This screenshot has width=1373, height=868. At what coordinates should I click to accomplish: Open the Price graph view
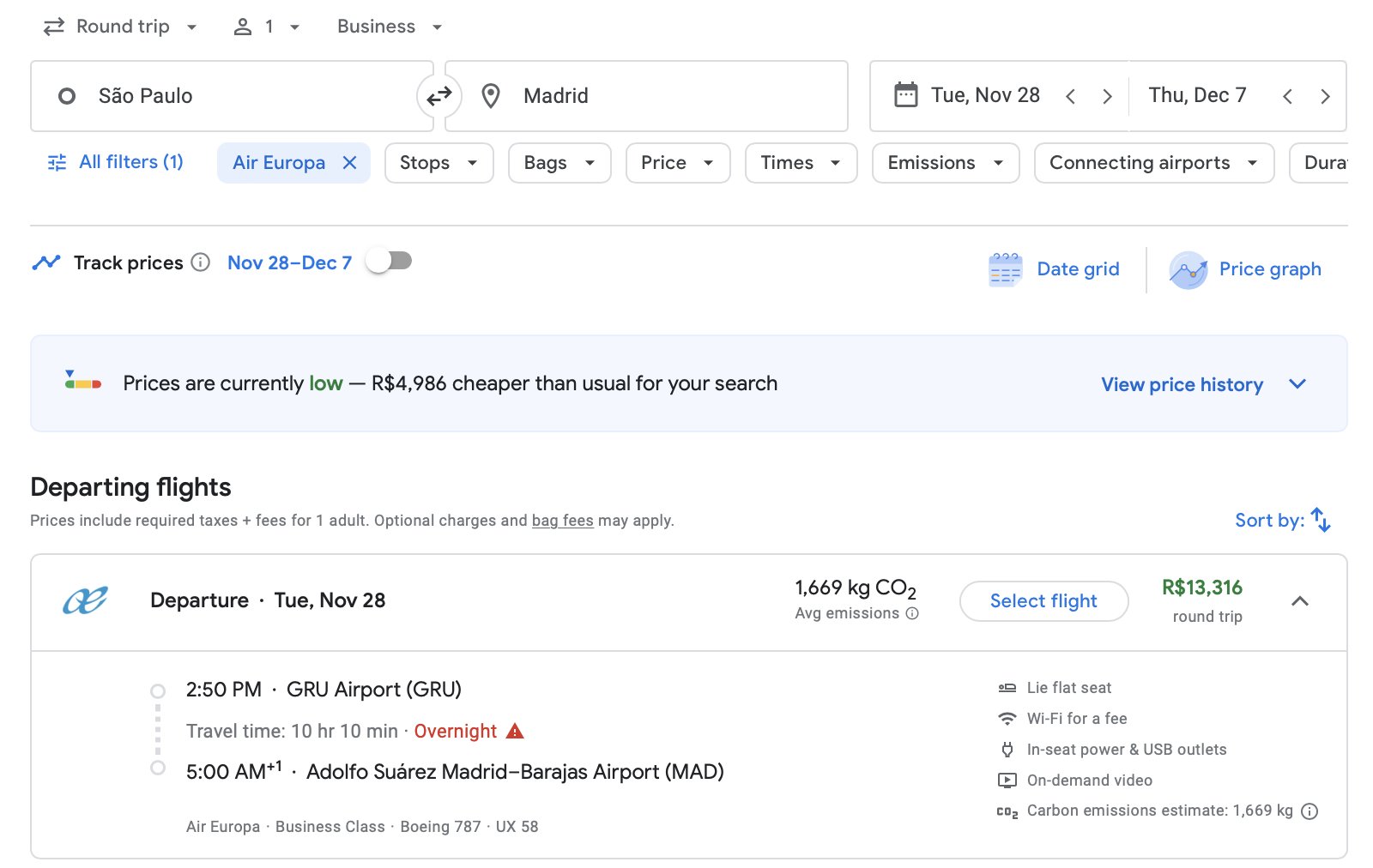point(1245,269)
